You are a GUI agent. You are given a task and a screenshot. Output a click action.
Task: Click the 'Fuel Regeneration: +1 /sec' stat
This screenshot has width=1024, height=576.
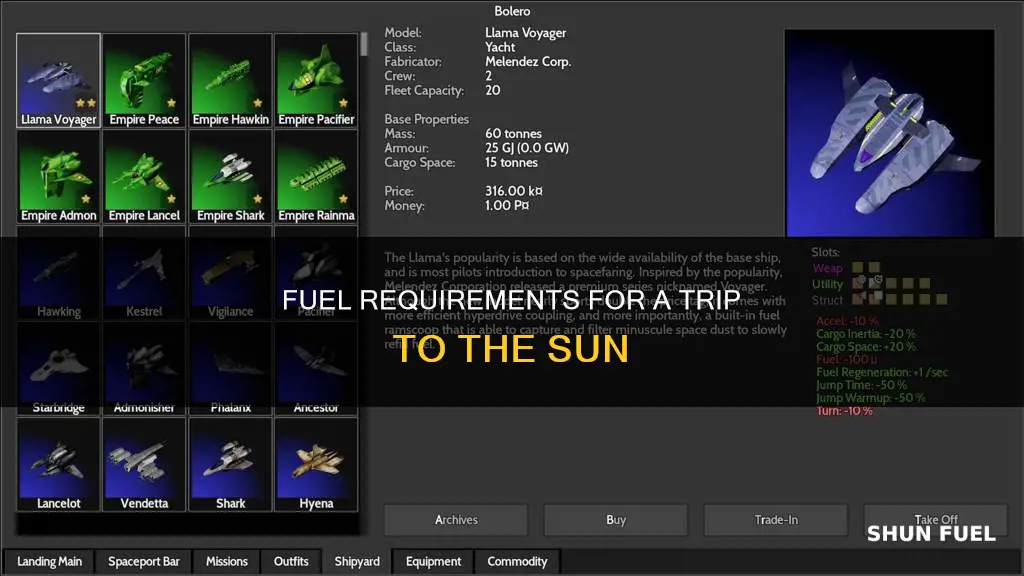click(882, 372)
